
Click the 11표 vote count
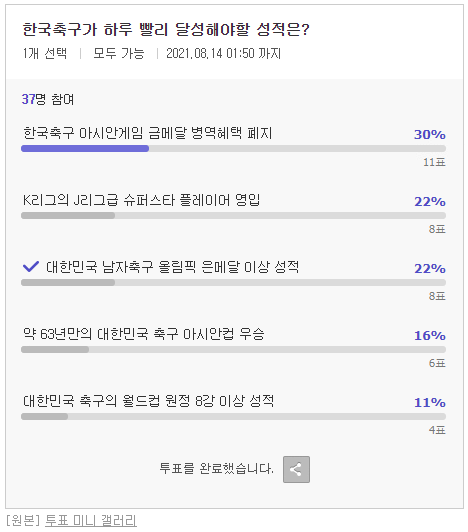point(434,162)
